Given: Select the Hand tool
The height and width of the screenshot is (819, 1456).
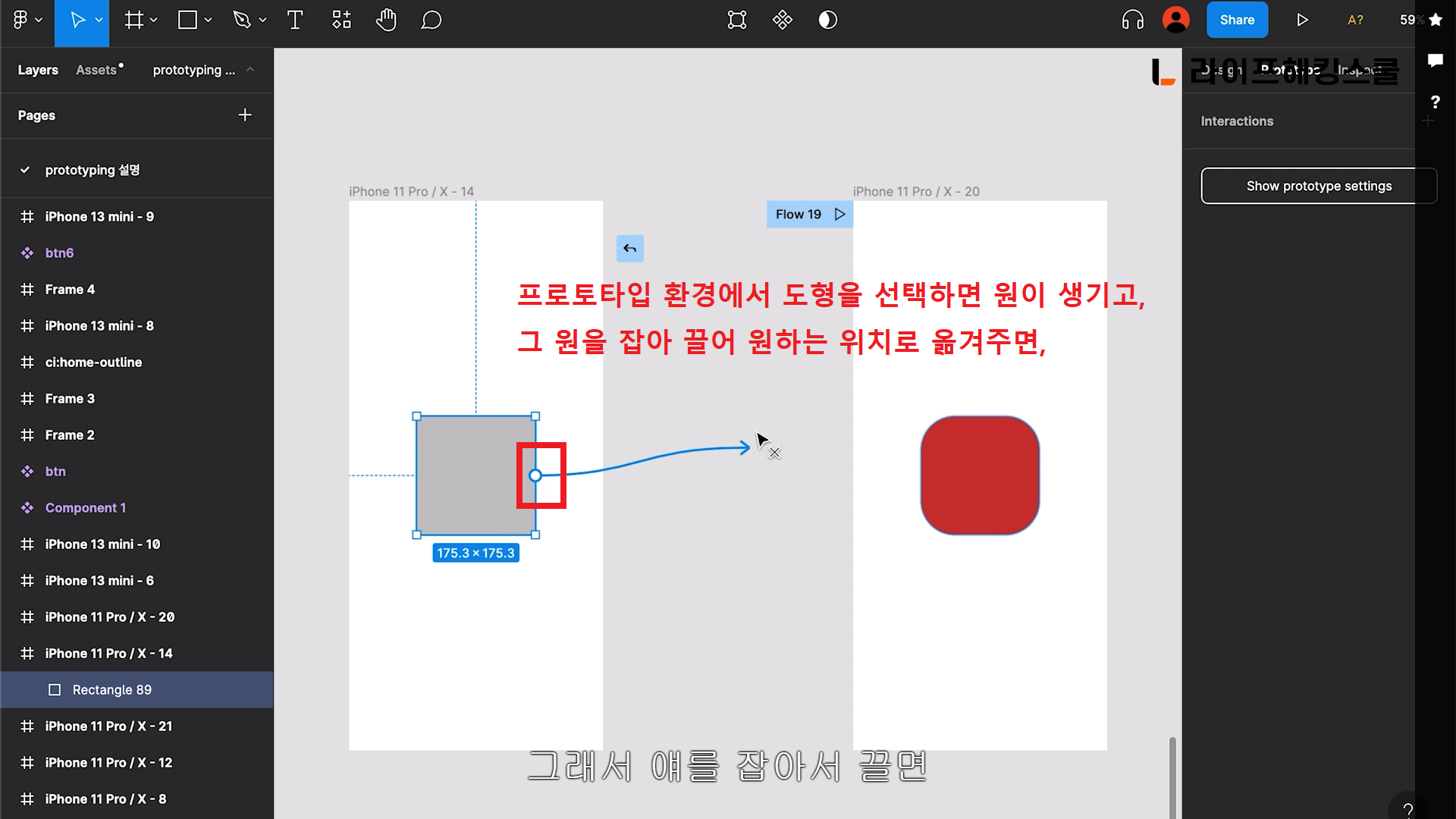Looking at the screenshot, I should coord(386,20).
